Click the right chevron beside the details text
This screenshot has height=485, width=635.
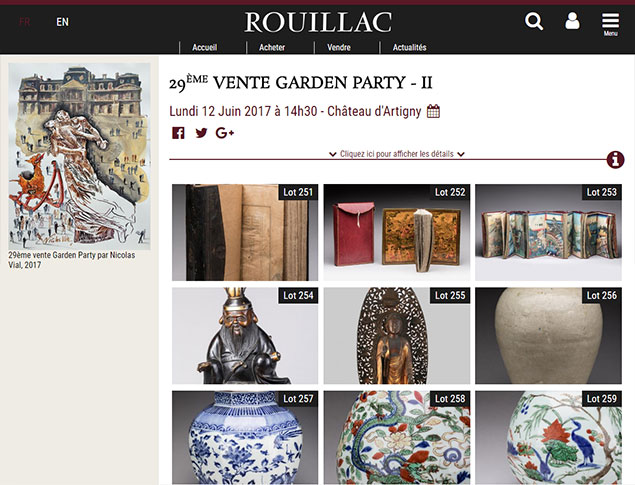(x=461, y=154)
